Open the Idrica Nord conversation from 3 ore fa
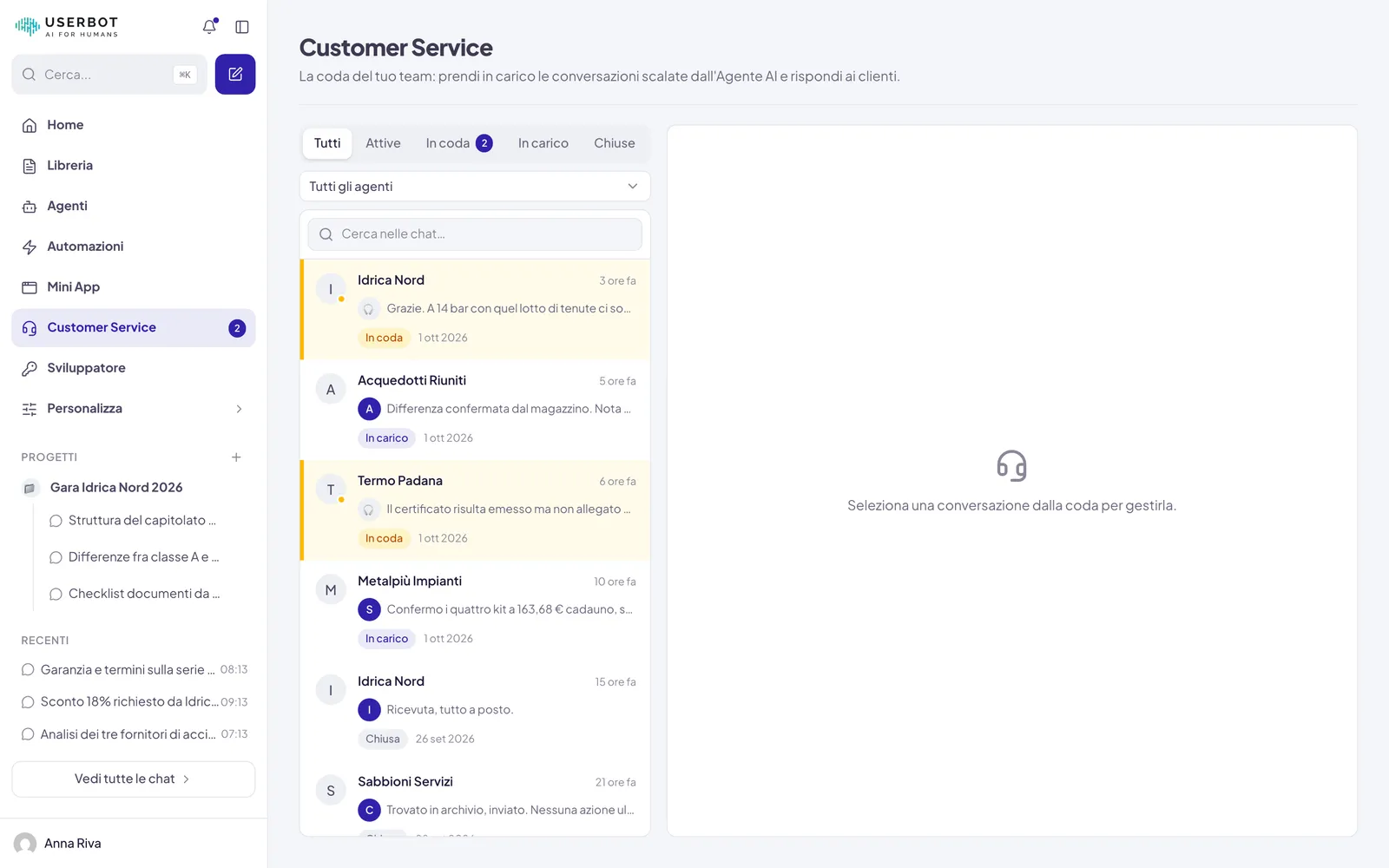 475,310
